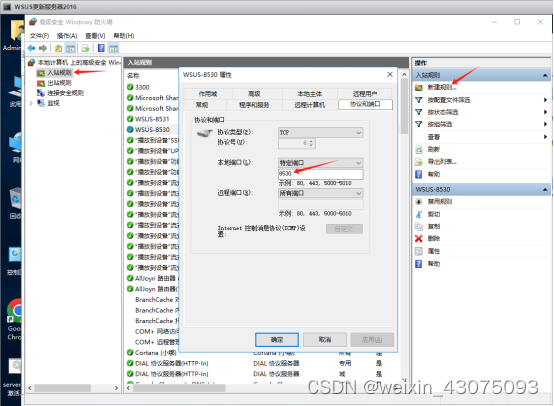Open the Action (A) menu
Image resolution: width=554 pixels, height=406 pixels.
click(x=67, y=36)
